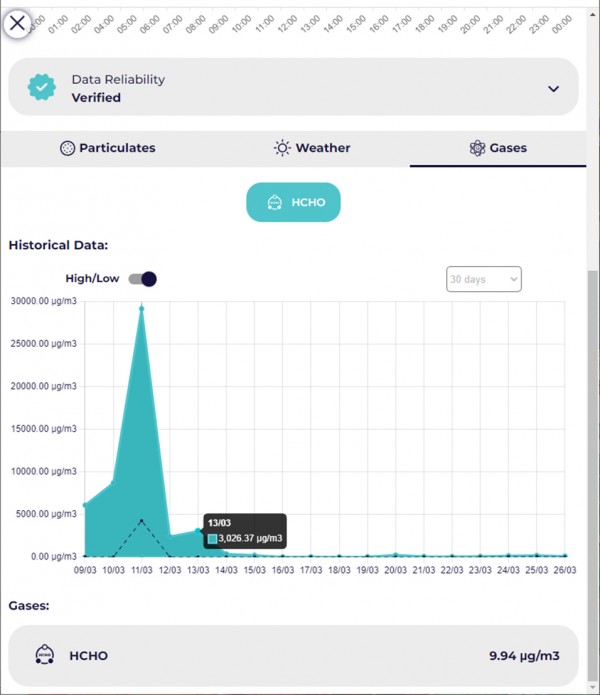Click the Particulates tab icon

(68, 148)
